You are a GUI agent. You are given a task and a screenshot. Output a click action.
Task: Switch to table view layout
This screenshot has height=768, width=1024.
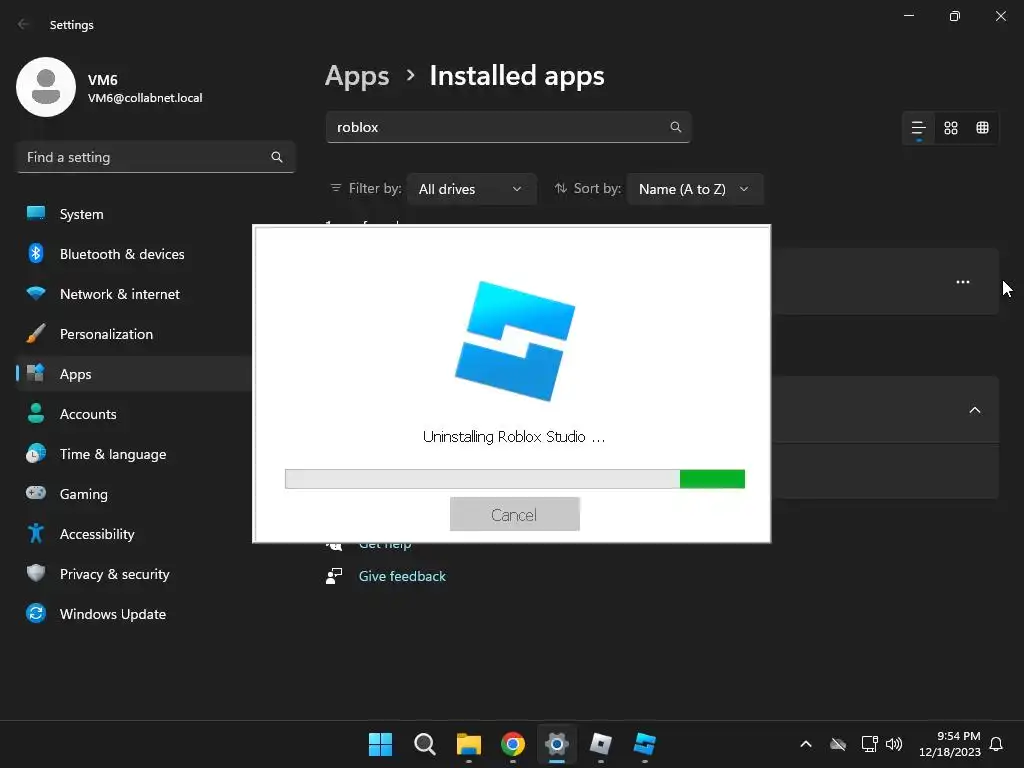pyautogui.click(x=982, y=128)
